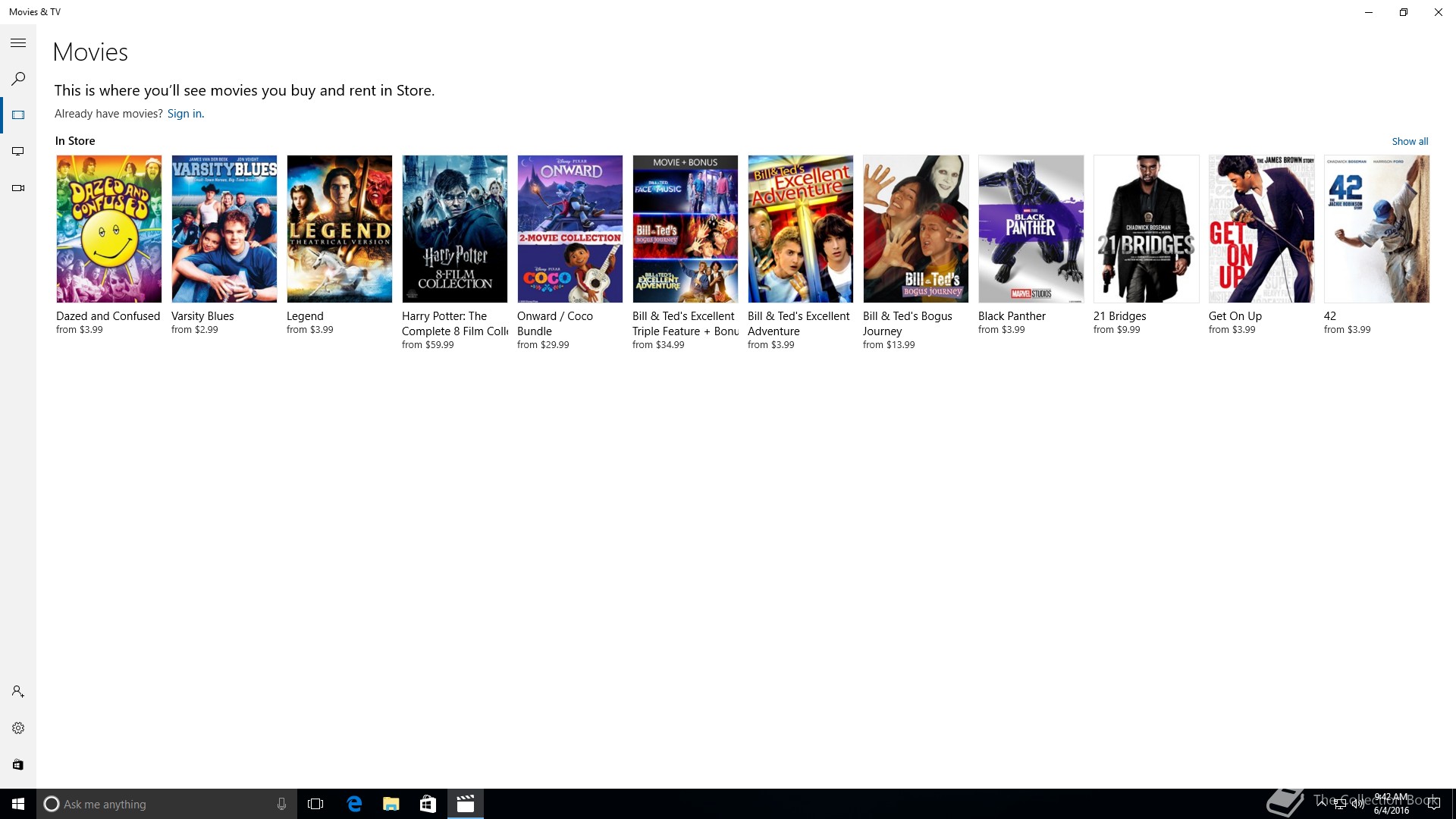The height and width of the screenshot is (819, 1456).
Task: Click the 'from $34.99' price text
Action: (x=658, y=345)
